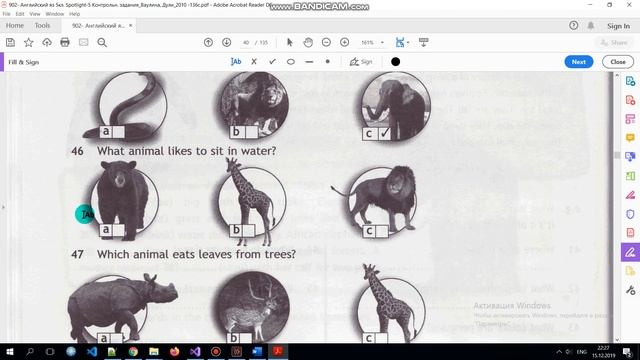This screenshot has width=640, height=360.
Task: Close the document tab
Action: tap(131, 25)
